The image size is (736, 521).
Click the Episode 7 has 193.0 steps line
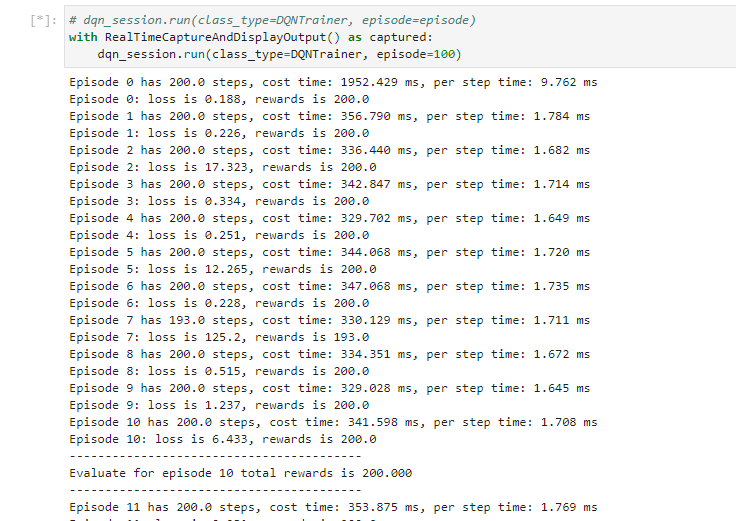coord(329,320)
